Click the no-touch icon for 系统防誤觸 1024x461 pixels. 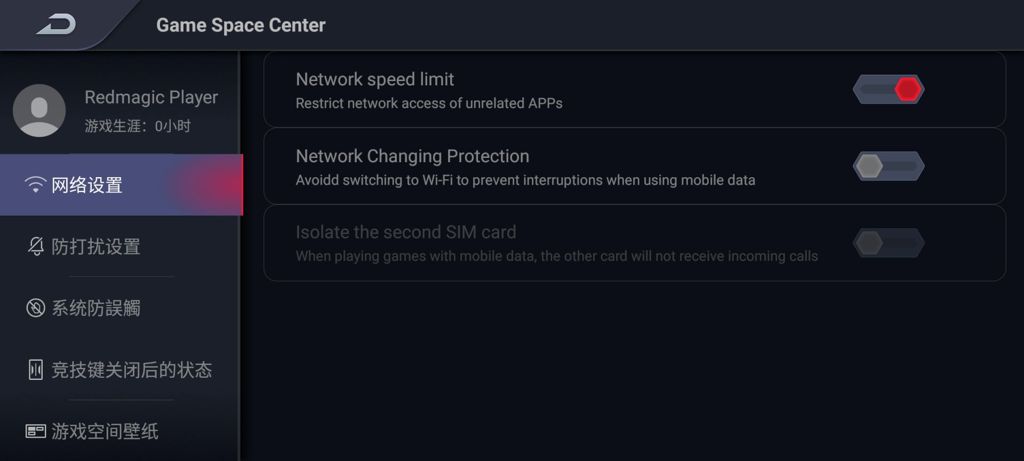[x=36, y=308]
